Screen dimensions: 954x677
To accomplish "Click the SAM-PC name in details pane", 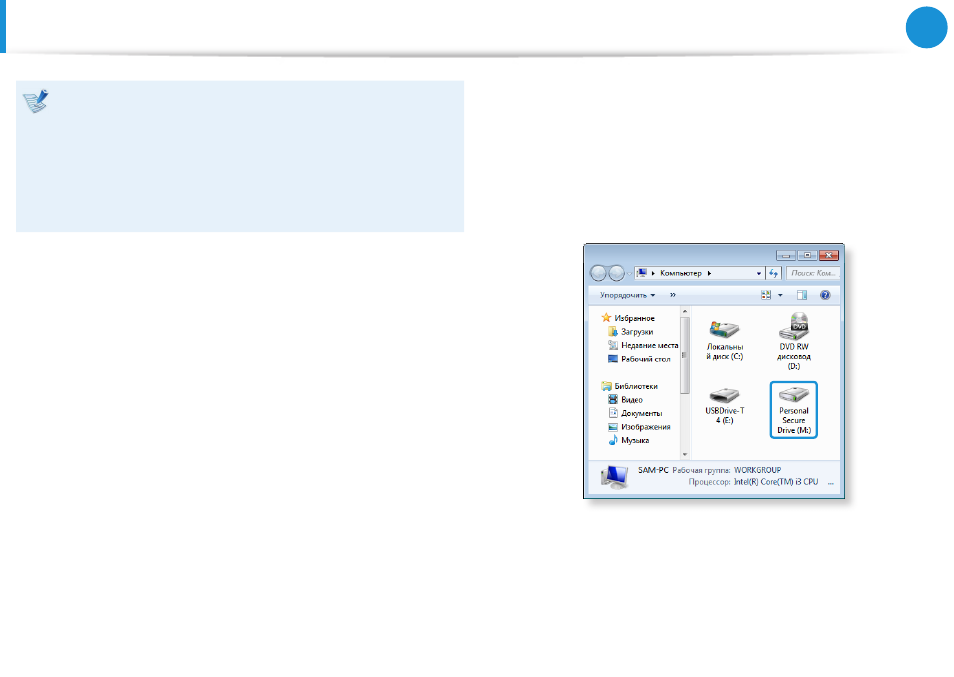I will pyautogui.click(x=653, y=470).
